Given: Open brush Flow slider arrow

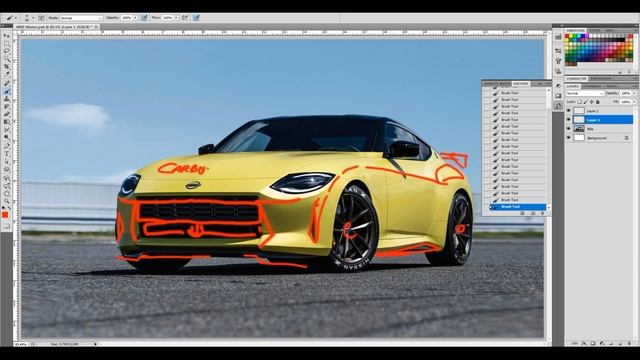Looking at the screenshot, I should click(x=176, y=18).
